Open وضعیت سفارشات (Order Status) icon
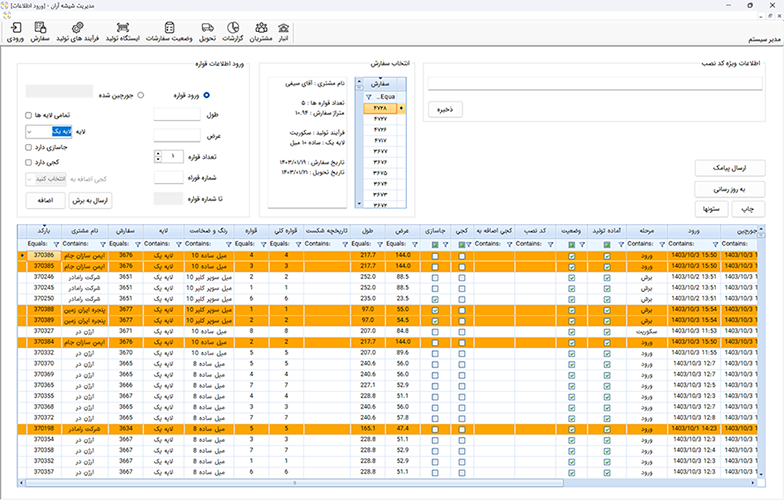 [x=170, y=32]
